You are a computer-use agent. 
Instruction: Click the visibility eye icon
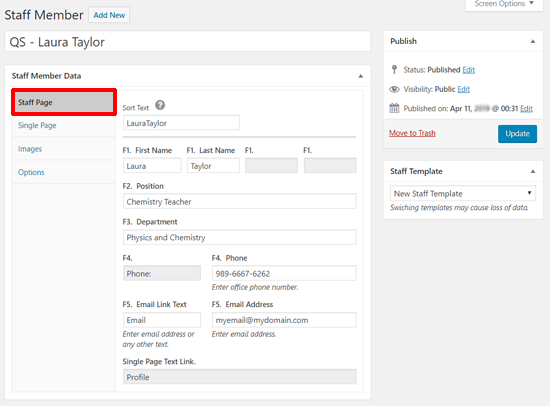(394, 89)
